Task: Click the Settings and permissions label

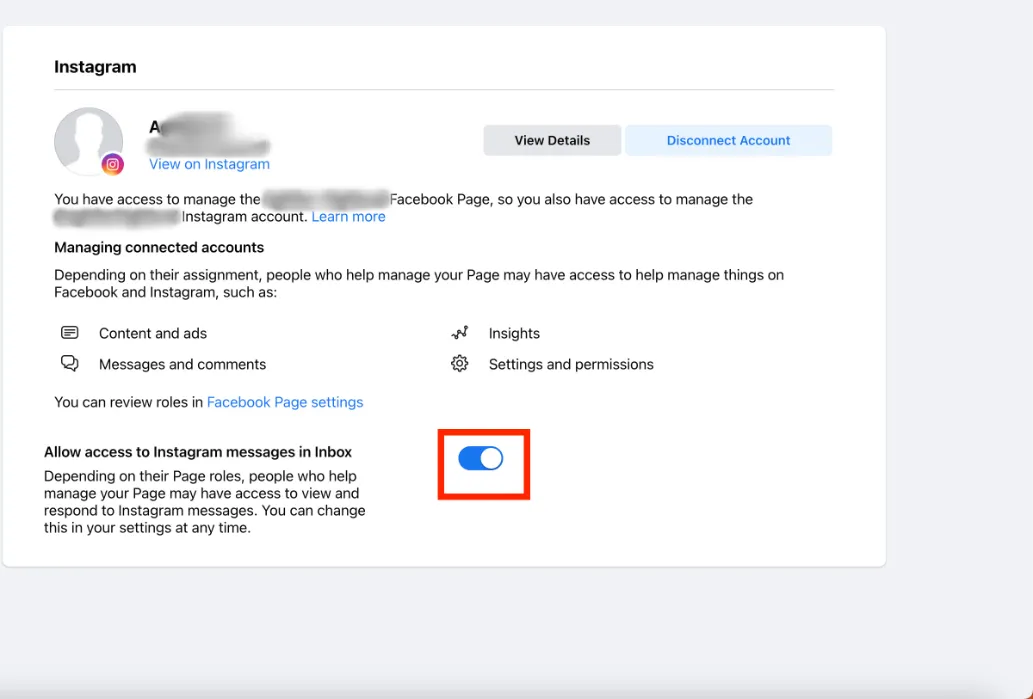Action: 571,364
